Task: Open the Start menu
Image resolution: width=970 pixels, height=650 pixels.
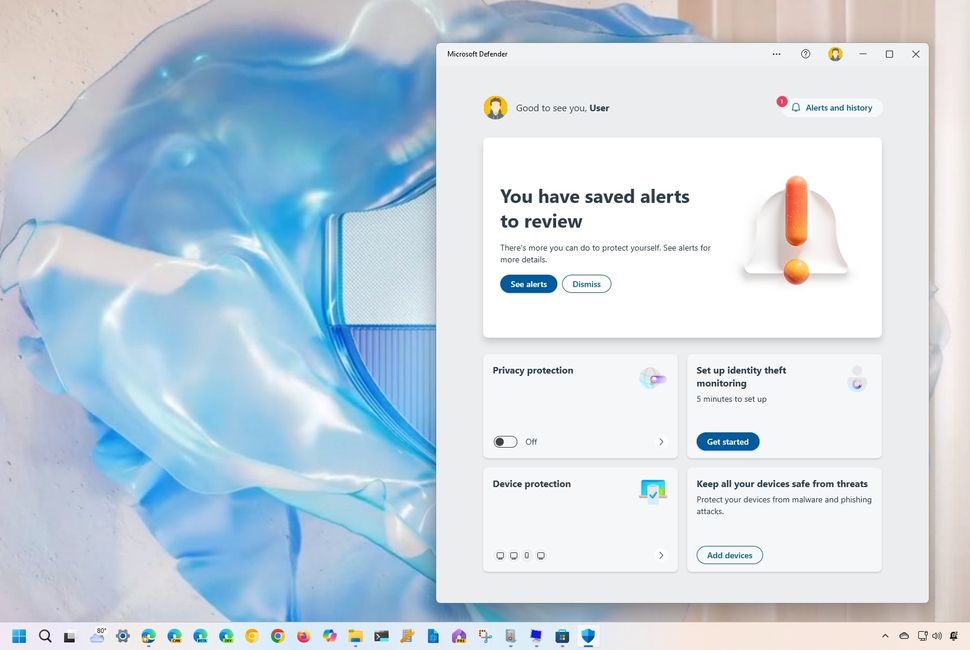Action: point(19,636)
